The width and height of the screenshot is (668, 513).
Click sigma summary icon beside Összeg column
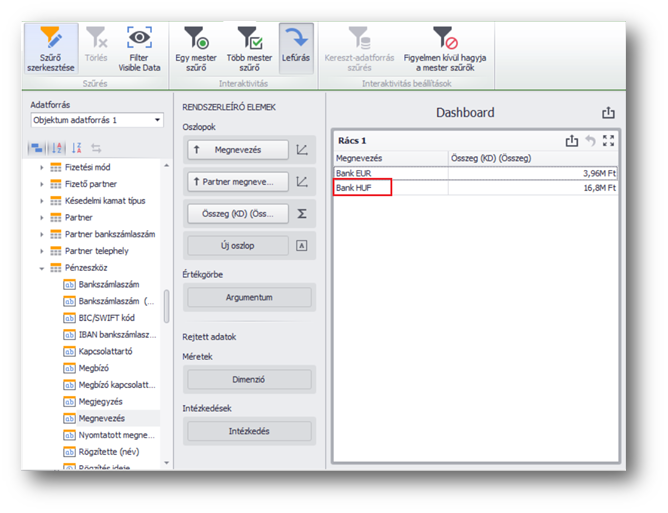302,213
